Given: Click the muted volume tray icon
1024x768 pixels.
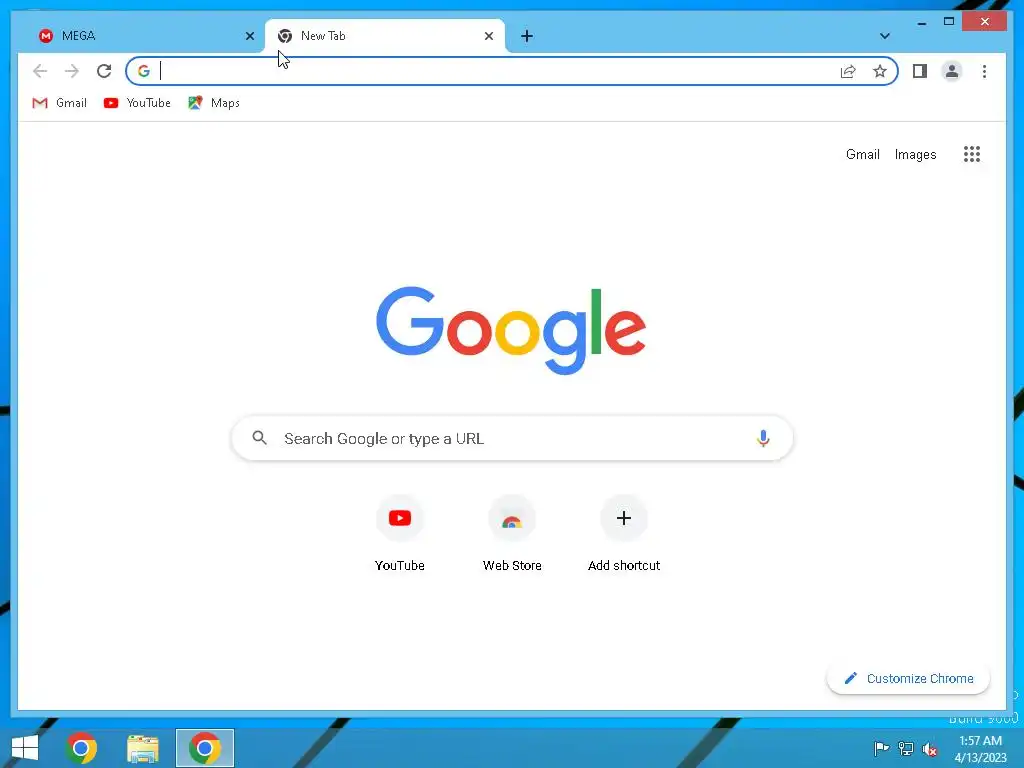Looking at the screenshot, I should pos(930,749).
